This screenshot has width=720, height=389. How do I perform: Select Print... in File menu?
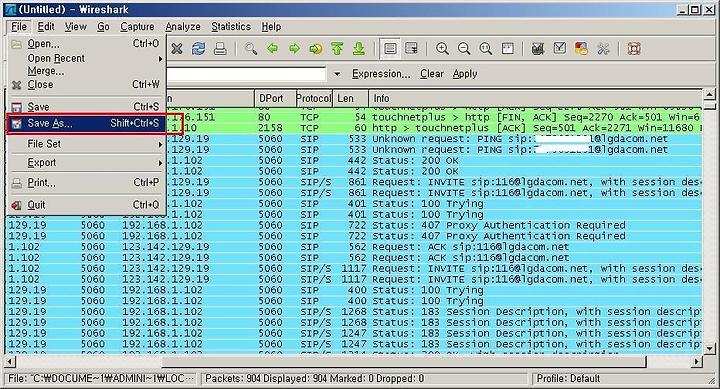pos(86,183)
